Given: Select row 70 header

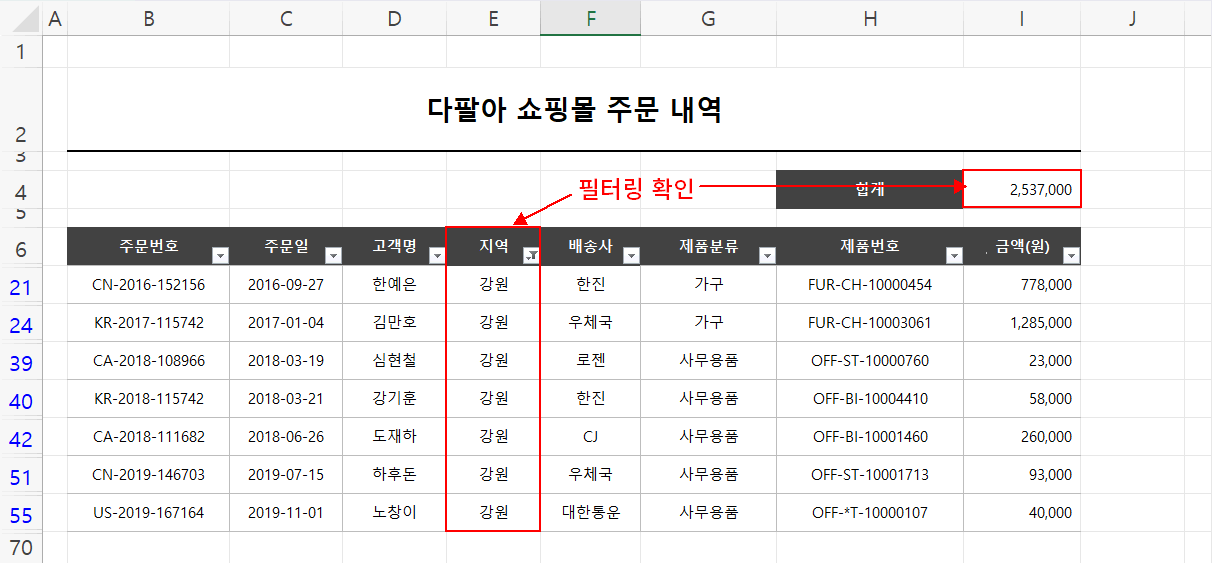Looking at the screenshot, I should tap(21, 548).
